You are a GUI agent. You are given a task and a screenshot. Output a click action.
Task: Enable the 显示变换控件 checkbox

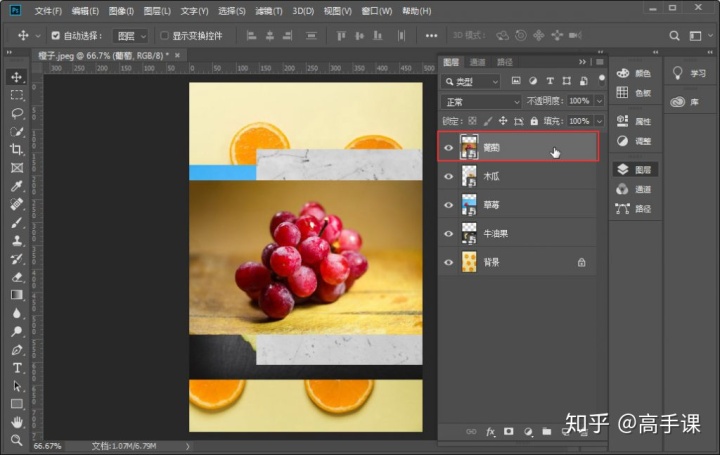164,35
